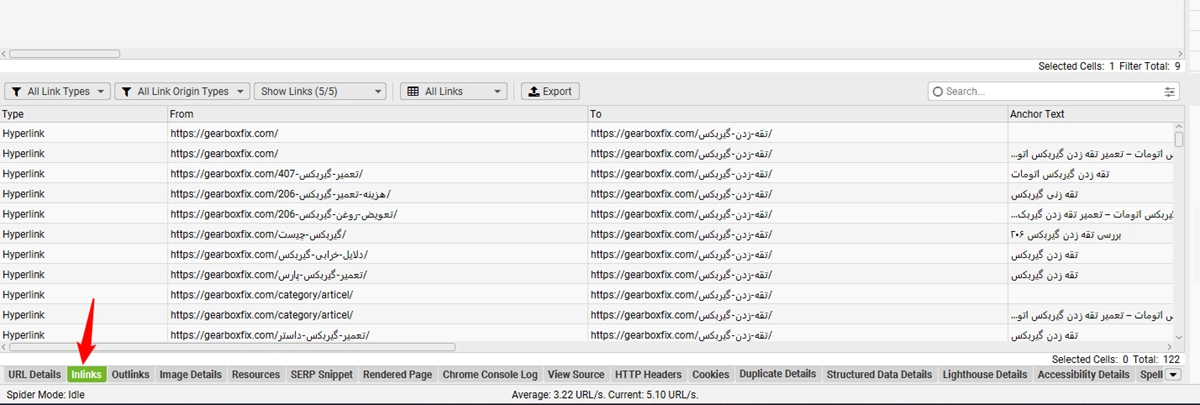Select the Image Details tab
Image resolution: width=1200 pixels, height=405 pixels.
click(190, 375)
